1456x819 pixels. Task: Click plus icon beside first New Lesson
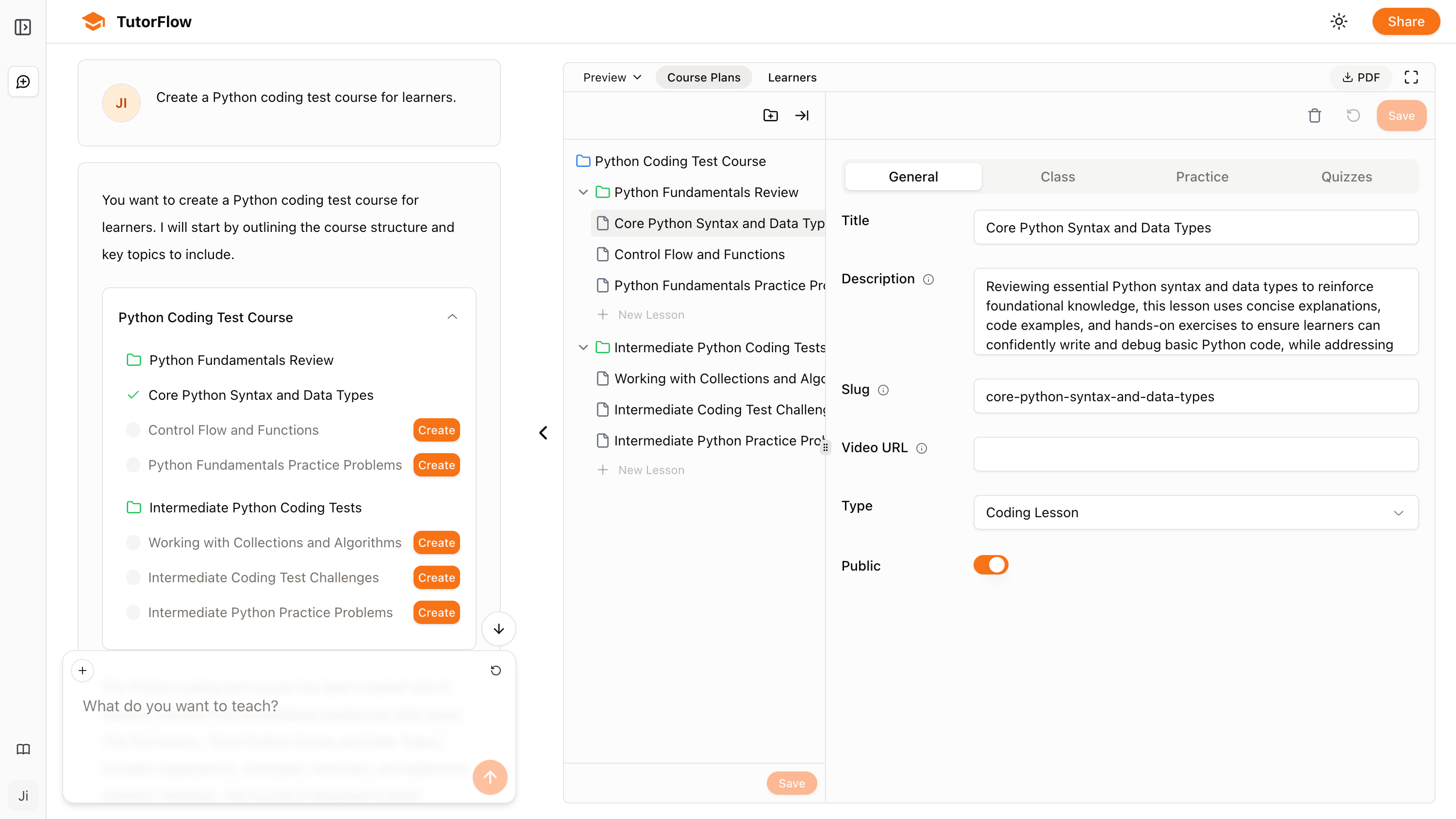click(602, 315)
